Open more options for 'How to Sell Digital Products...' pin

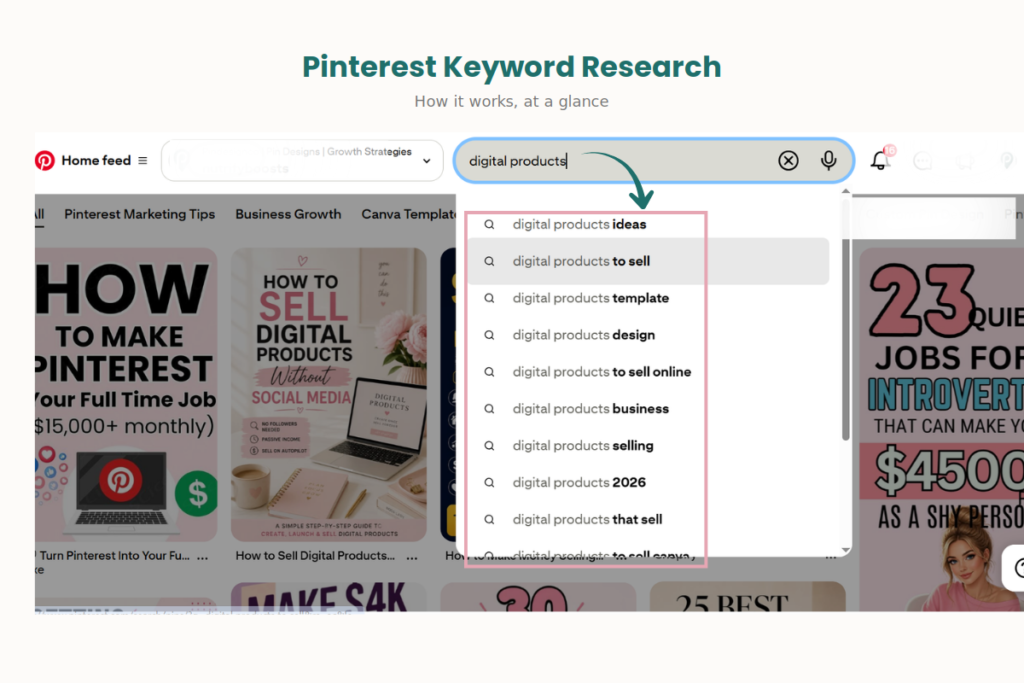(x=412, y=557)
